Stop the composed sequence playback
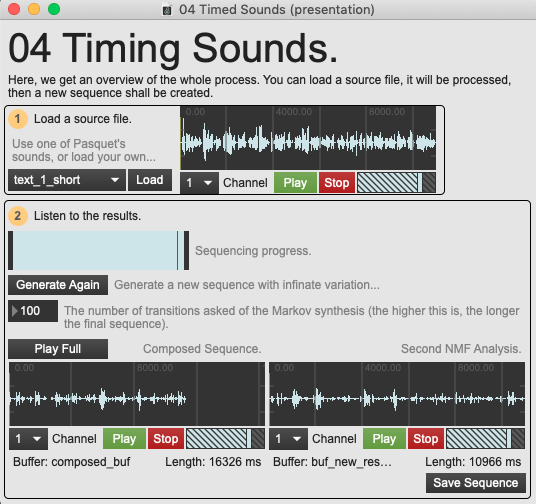Screen dimensions: 536x504 click(x=166, y=438)
